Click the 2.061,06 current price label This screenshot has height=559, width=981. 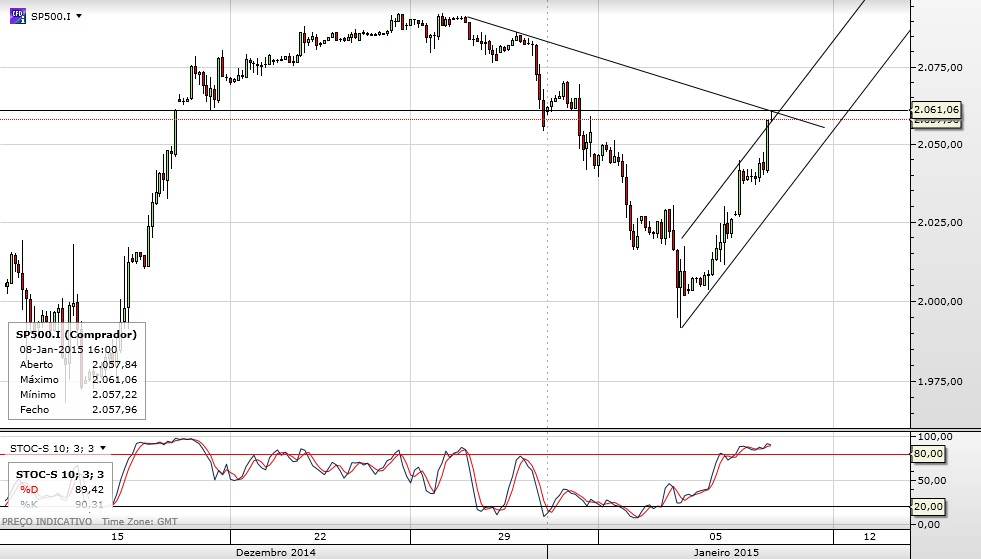pyautogui.click(x=936, y=110)
